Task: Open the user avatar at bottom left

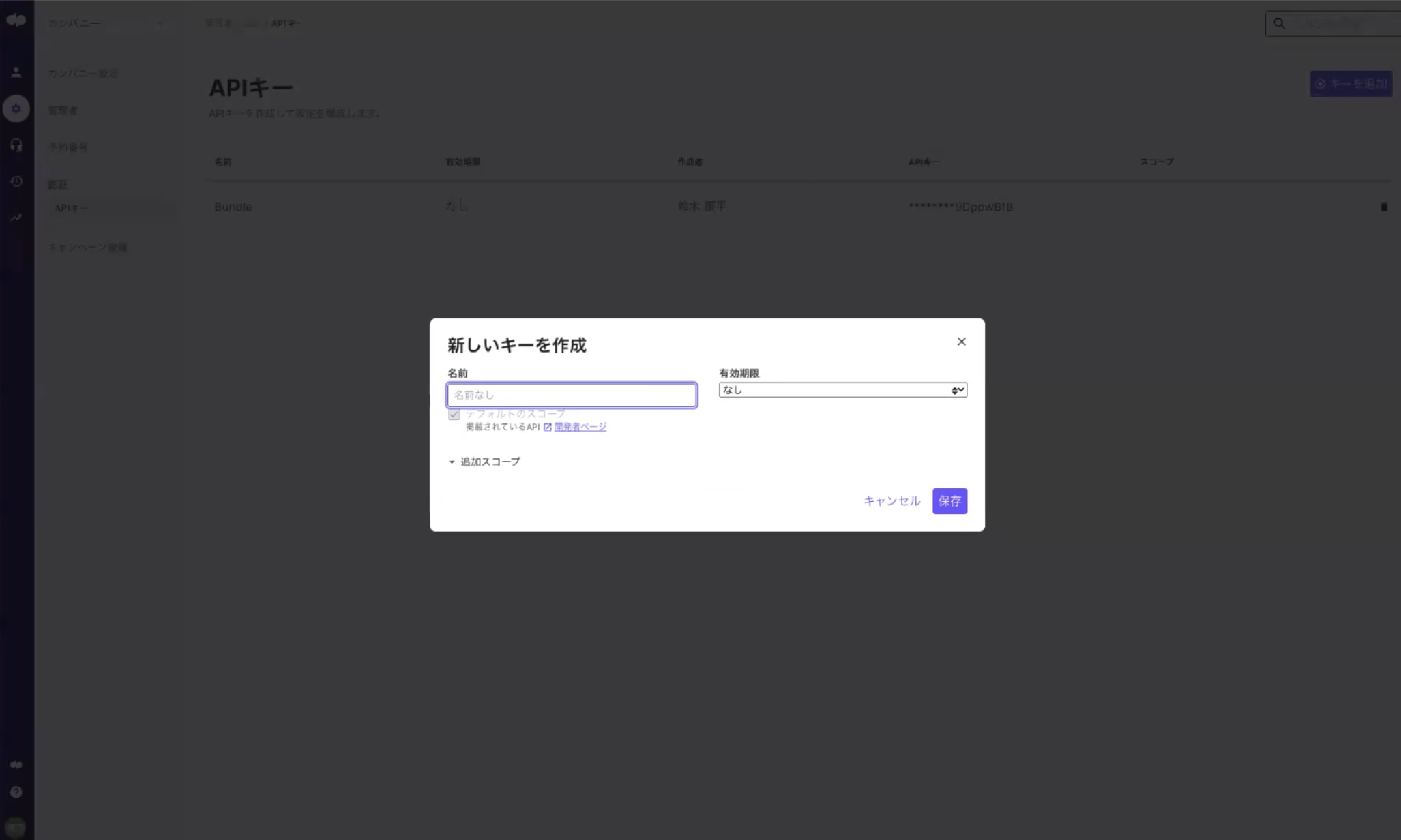Action: [x=16, y=827]
